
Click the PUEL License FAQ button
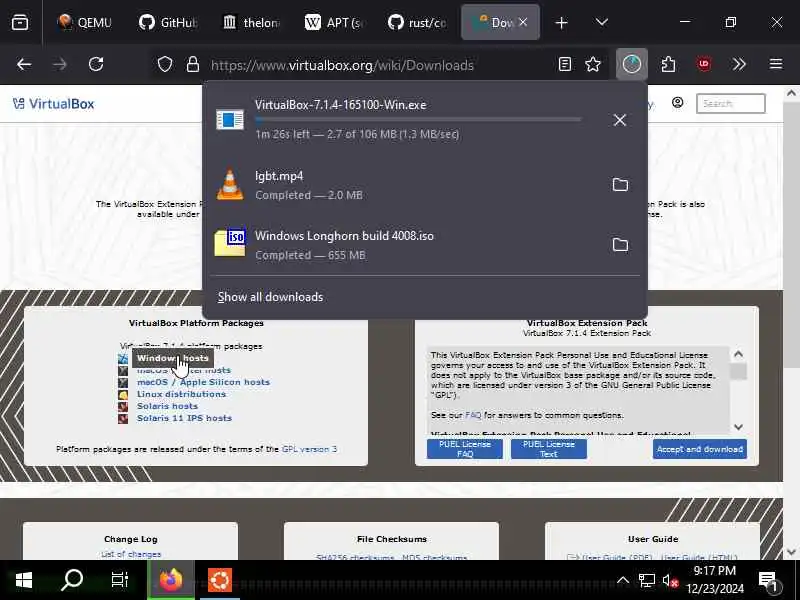pos(465,449)
